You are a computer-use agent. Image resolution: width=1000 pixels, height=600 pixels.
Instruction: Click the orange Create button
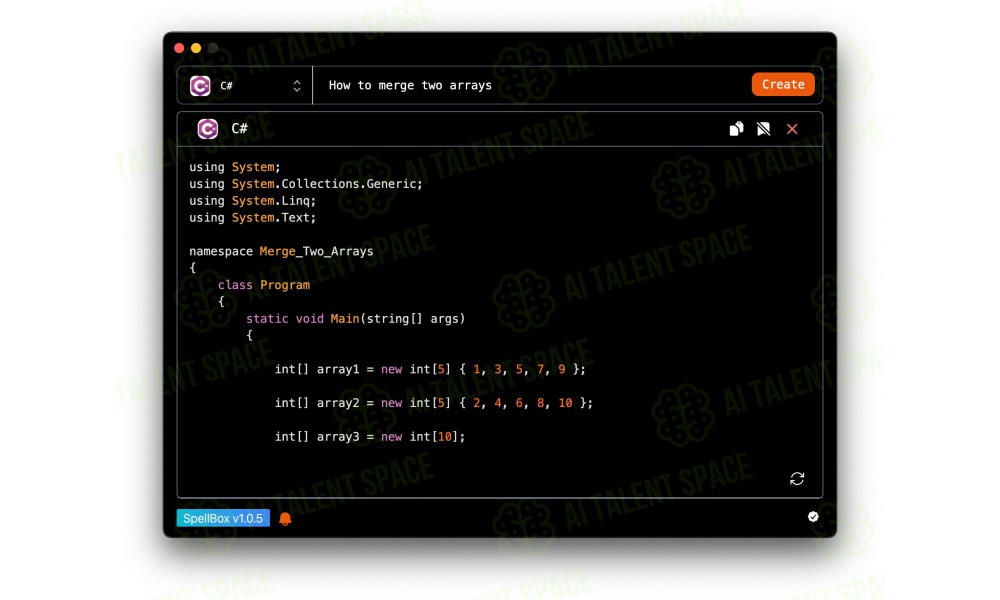click(783, 84)
